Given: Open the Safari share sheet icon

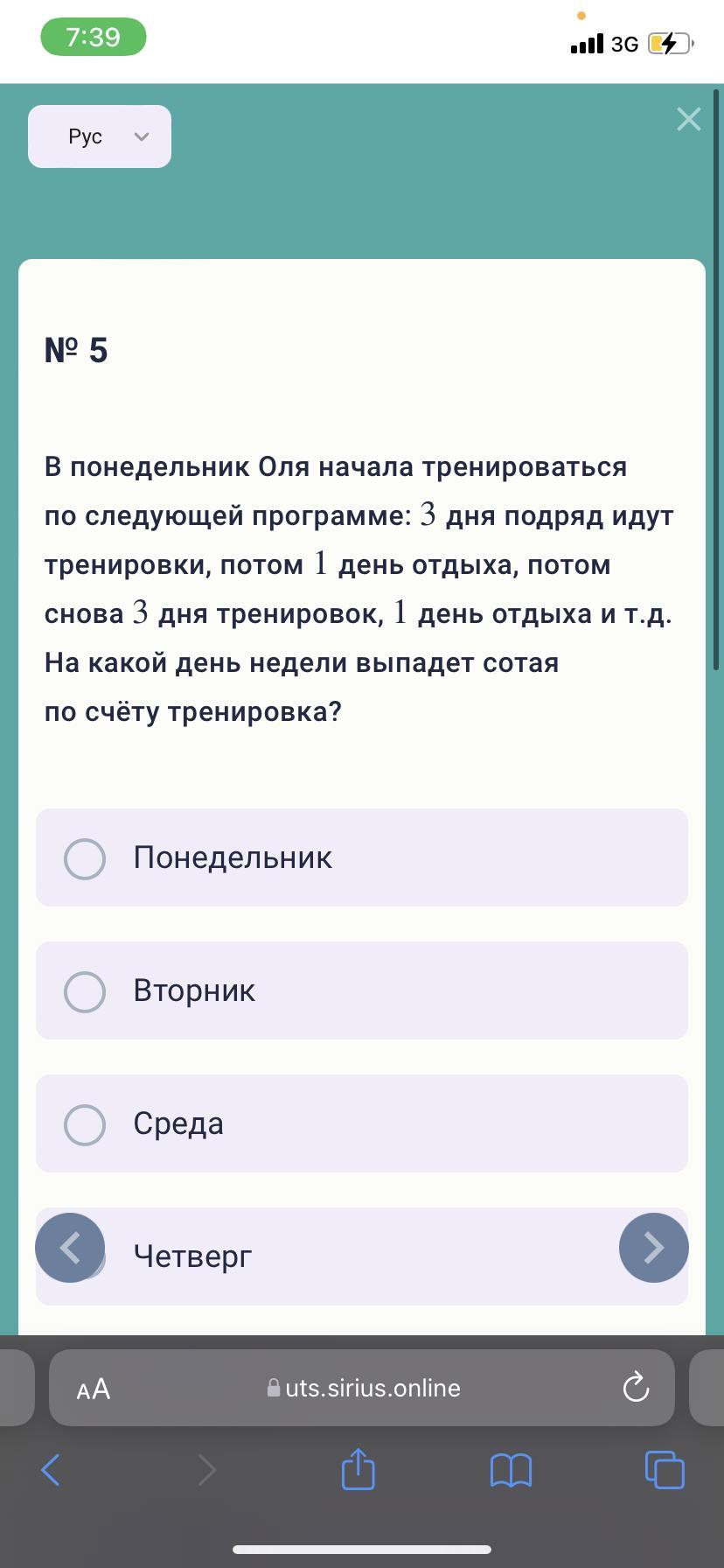Looking at the screenshot, I should point(358,1468).
